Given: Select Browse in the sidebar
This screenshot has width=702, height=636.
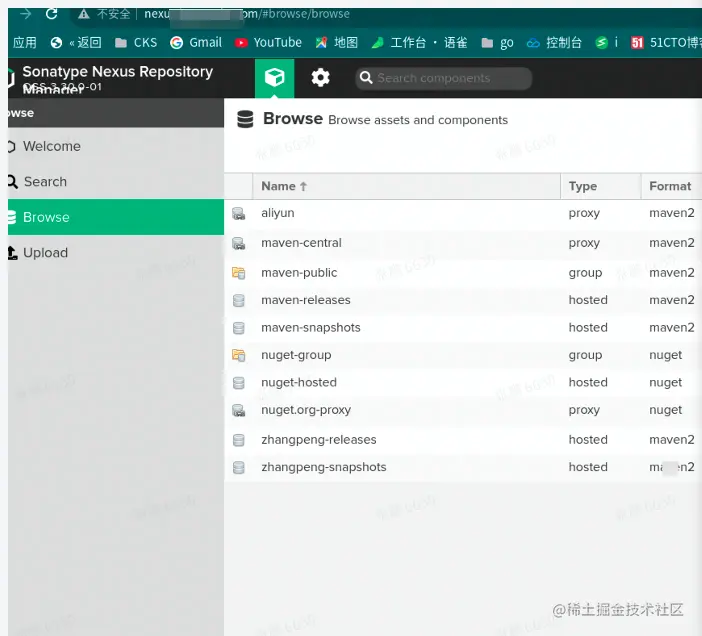Looking at the screenshot, I should pos(116,217).
